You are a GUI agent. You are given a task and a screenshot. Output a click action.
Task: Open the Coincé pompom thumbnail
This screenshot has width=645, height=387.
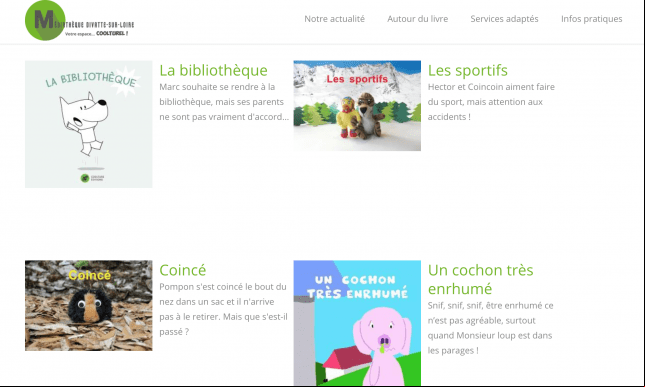pos(88,306)
